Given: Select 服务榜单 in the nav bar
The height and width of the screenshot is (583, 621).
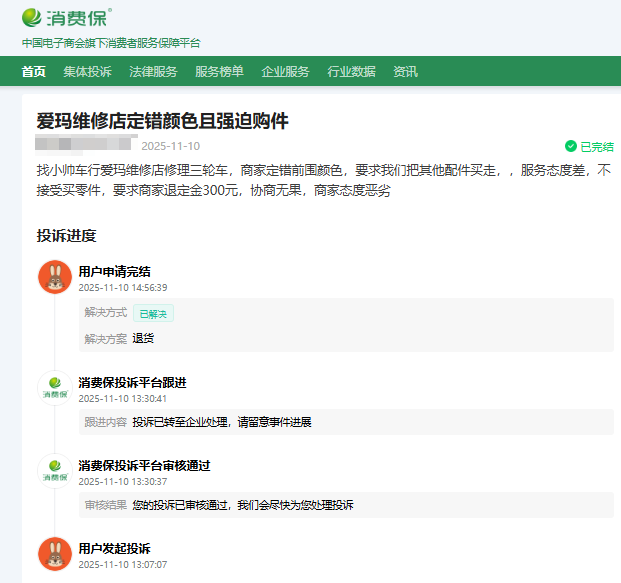Looking at the screenshot, I should coord(219,72).
